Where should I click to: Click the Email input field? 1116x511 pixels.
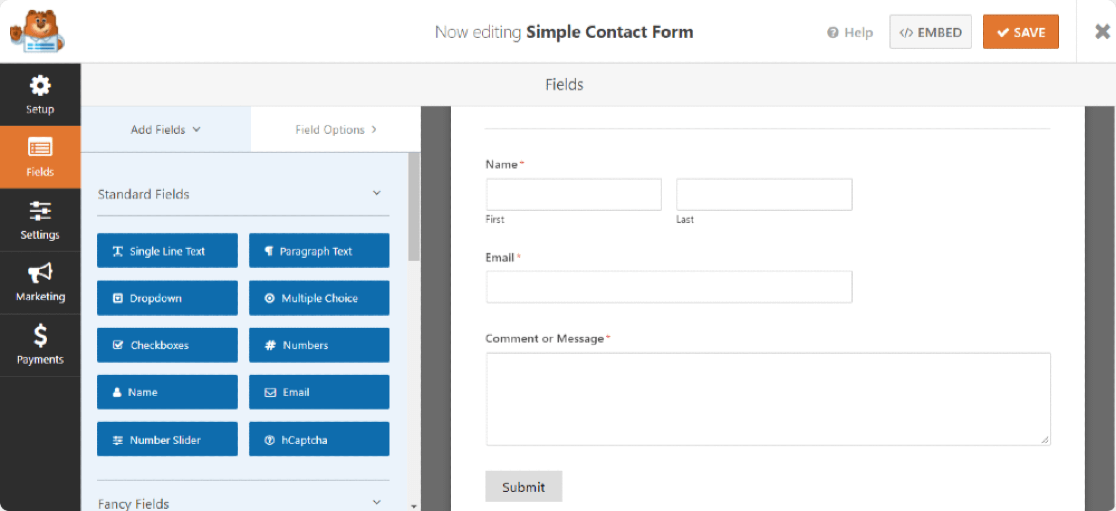[669, 287]
